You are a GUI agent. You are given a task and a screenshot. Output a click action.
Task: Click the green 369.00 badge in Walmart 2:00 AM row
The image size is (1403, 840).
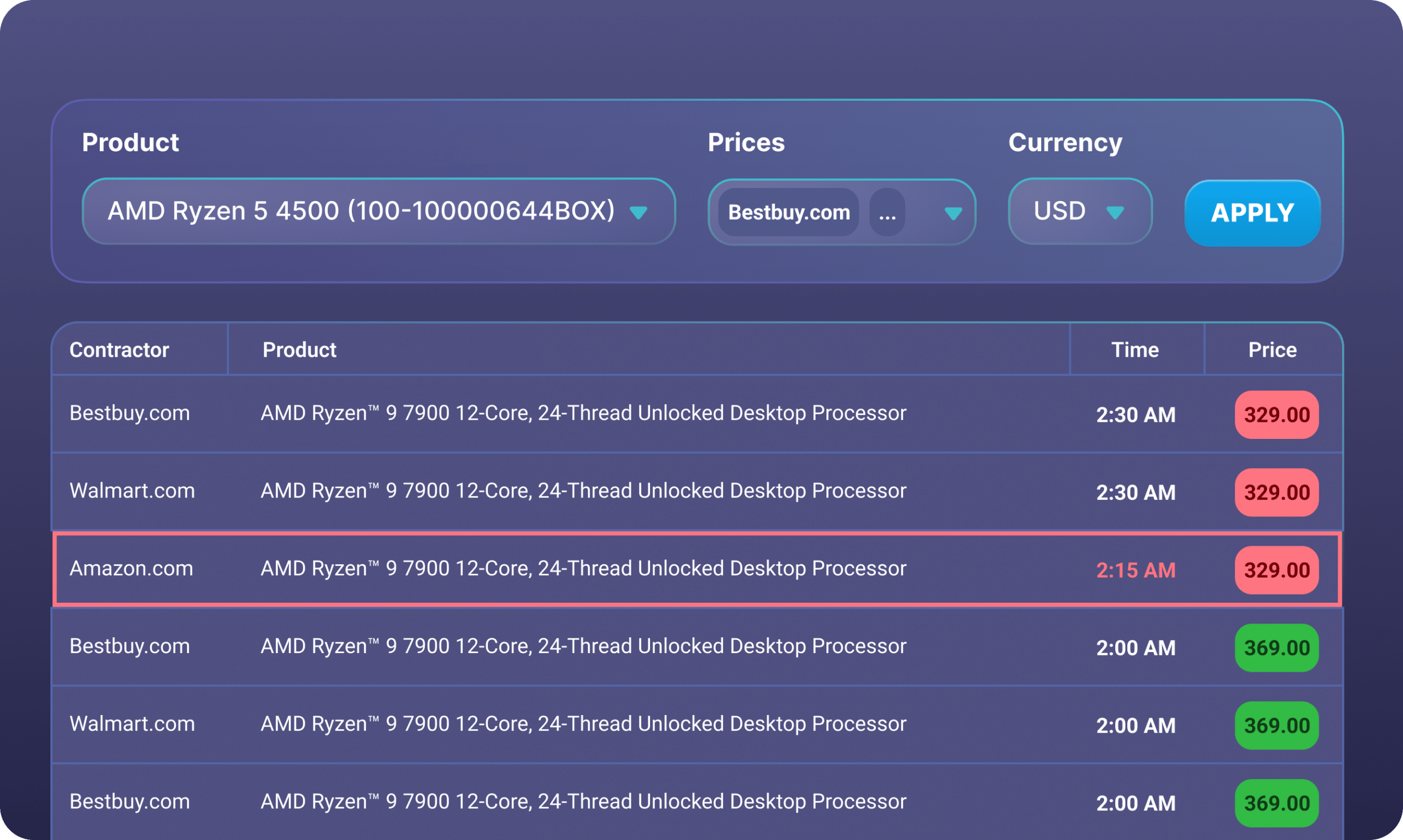point(1276,725)
